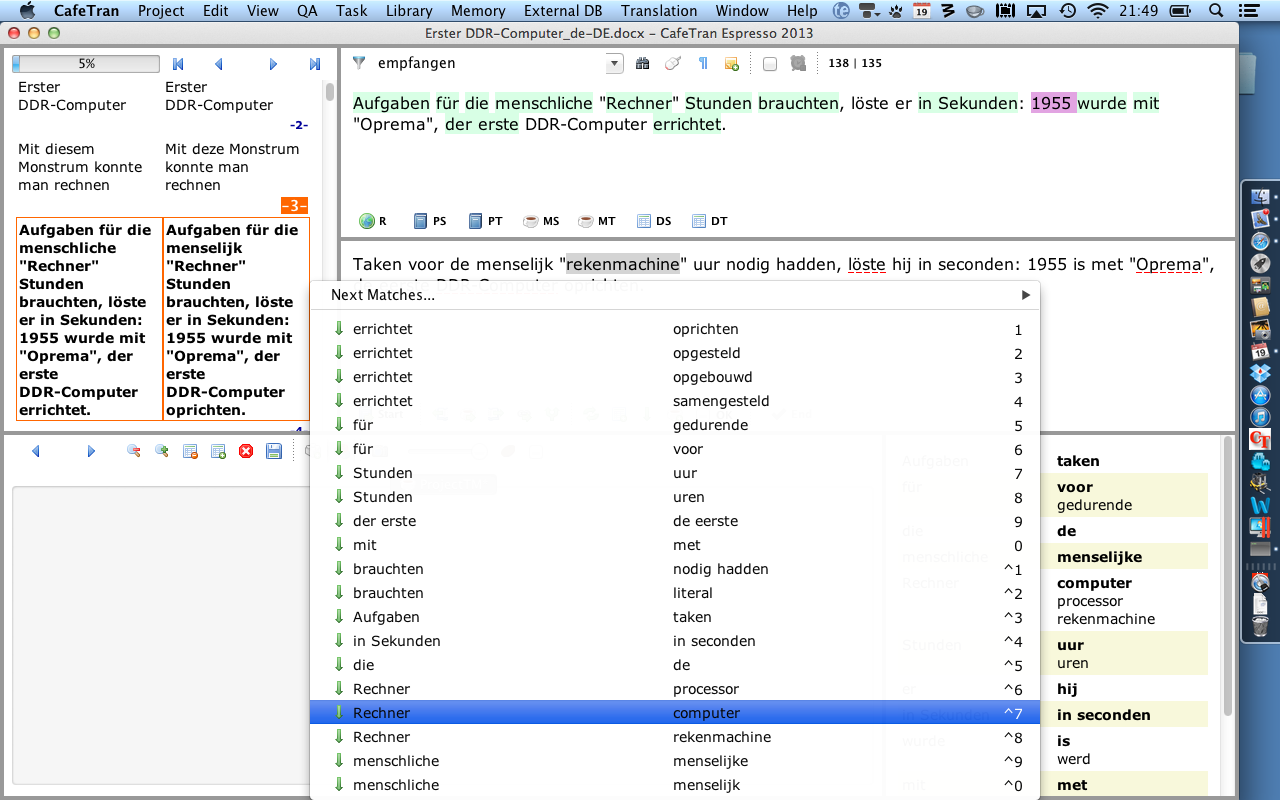Click the red delete X icon
The width and height of the screenshot is (1280, 800).
[x=246, y=452]
